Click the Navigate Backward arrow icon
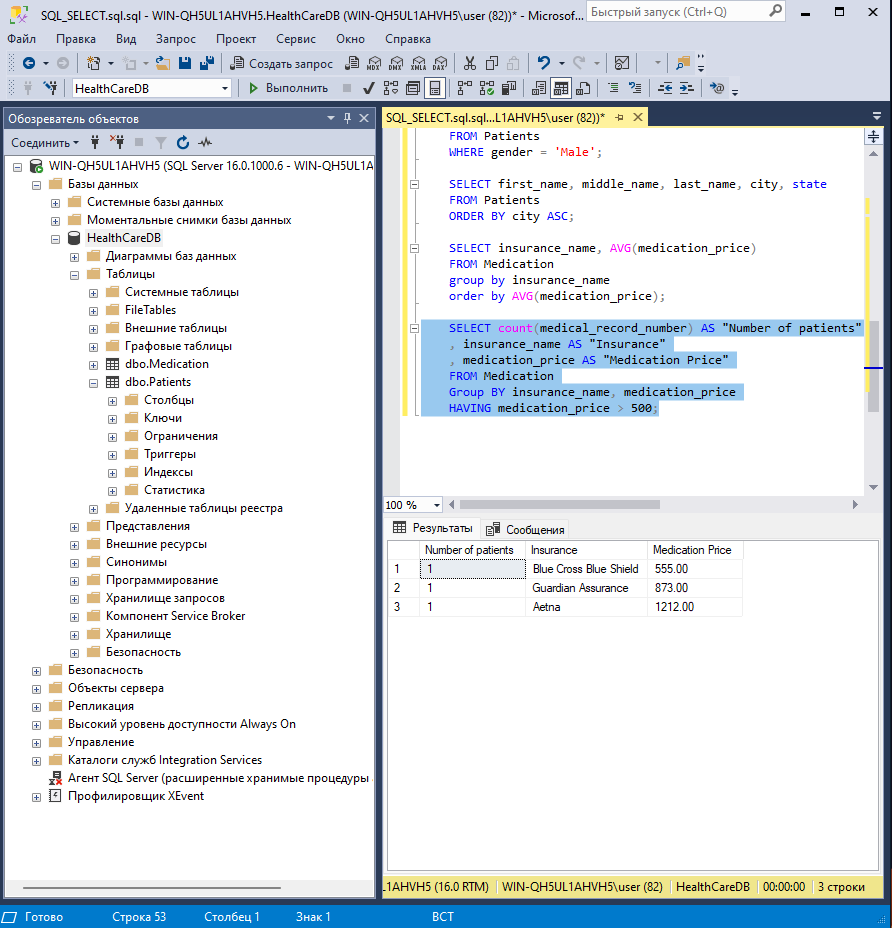The height and width of the screenshot is (928, 892). tap(28, 63)
